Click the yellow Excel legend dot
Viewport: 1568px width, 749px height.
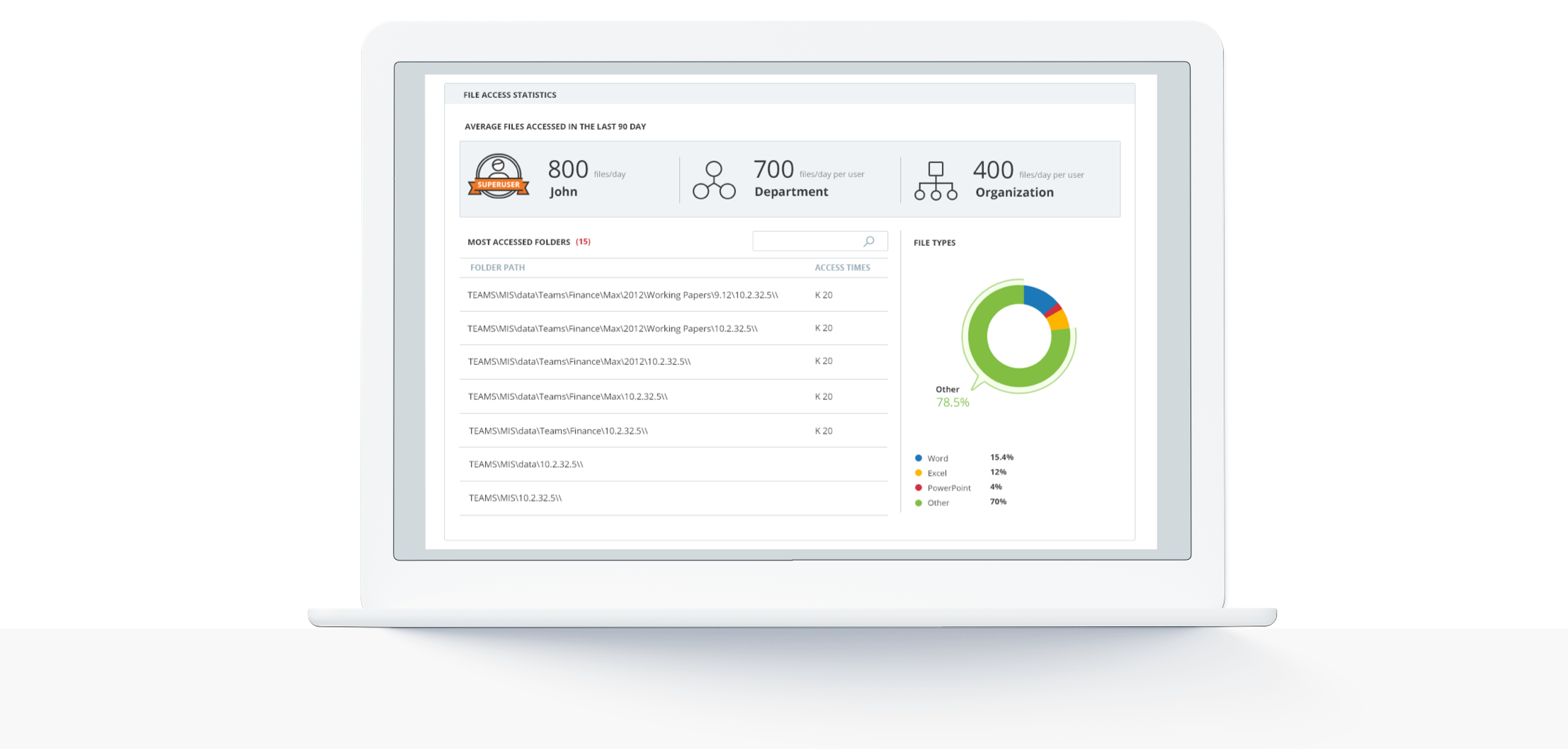[x=919, y=473]
